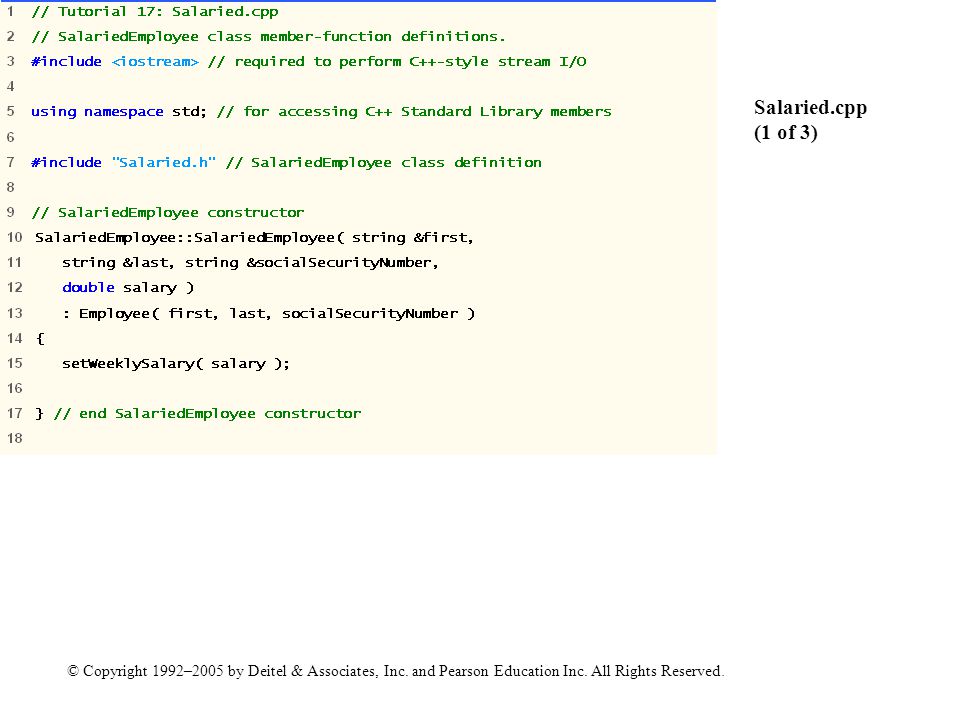Click ": Employee( first, last, socialSecurityNumber )" initializer
The width and height of the screenshot is (960, 720).
(269, 313)
